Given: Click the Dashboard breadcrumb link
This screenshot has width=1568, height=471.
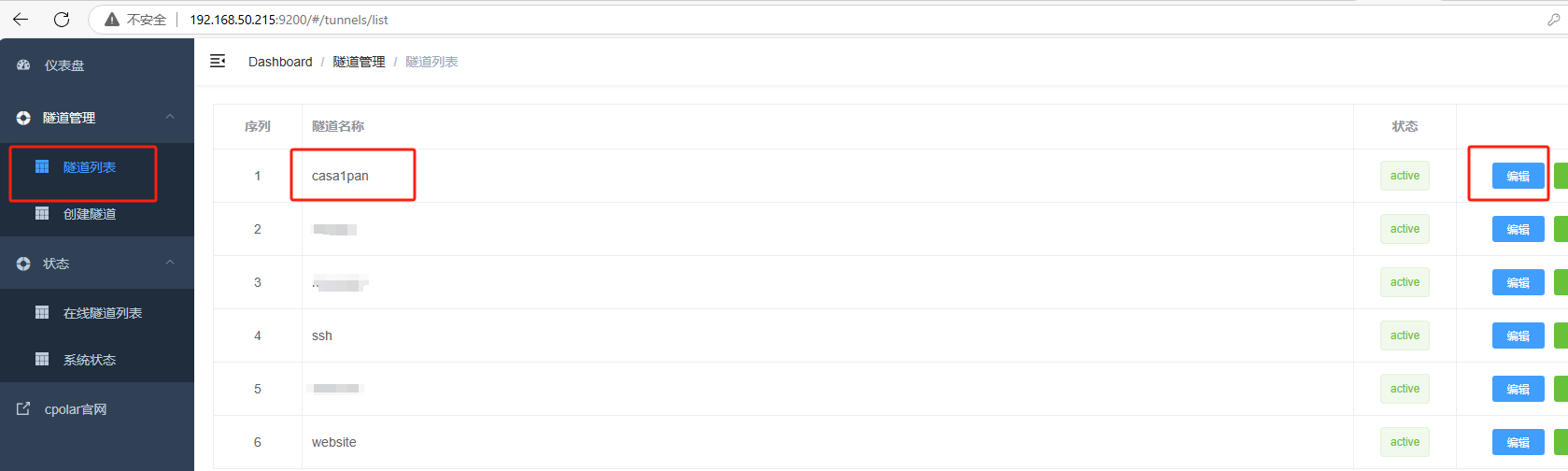Looking at the screenshot, I should coord(280,62).
